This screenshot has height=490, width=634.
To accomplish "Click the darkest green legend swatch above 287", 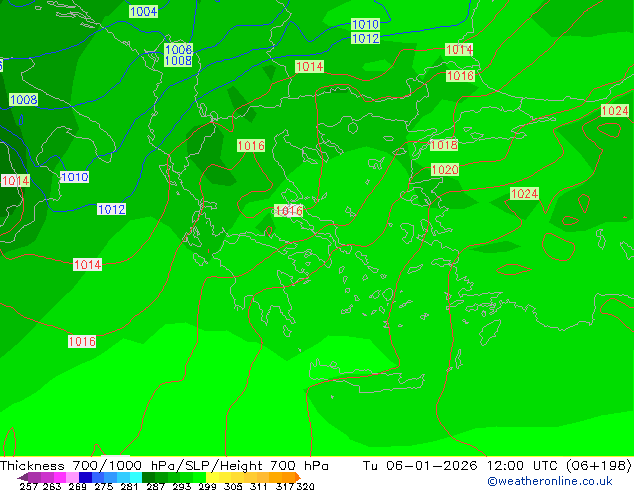I will pos(148,477).
